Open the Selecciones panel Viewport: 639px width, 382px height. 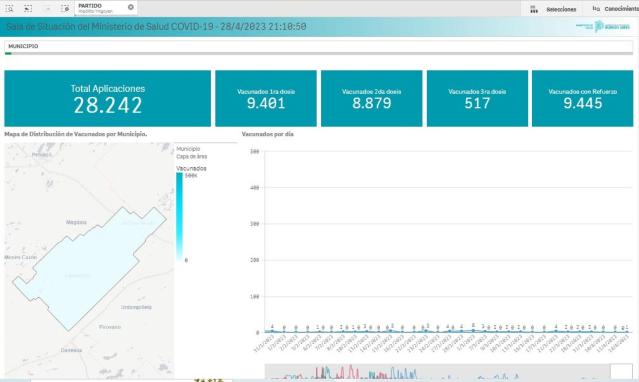[x=561, y=9]
